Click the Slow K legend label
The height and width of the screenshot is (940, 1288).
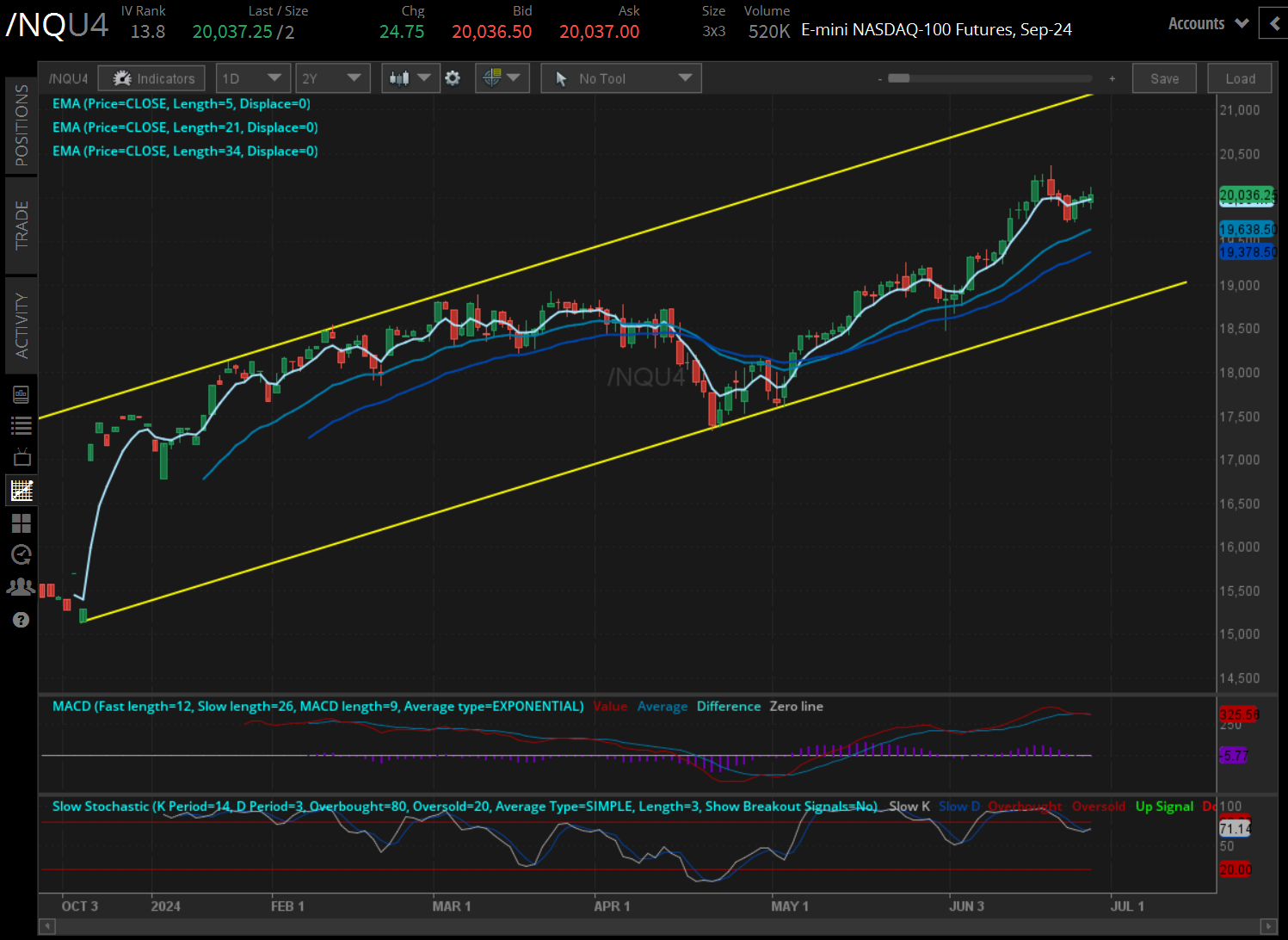[909, 807]
